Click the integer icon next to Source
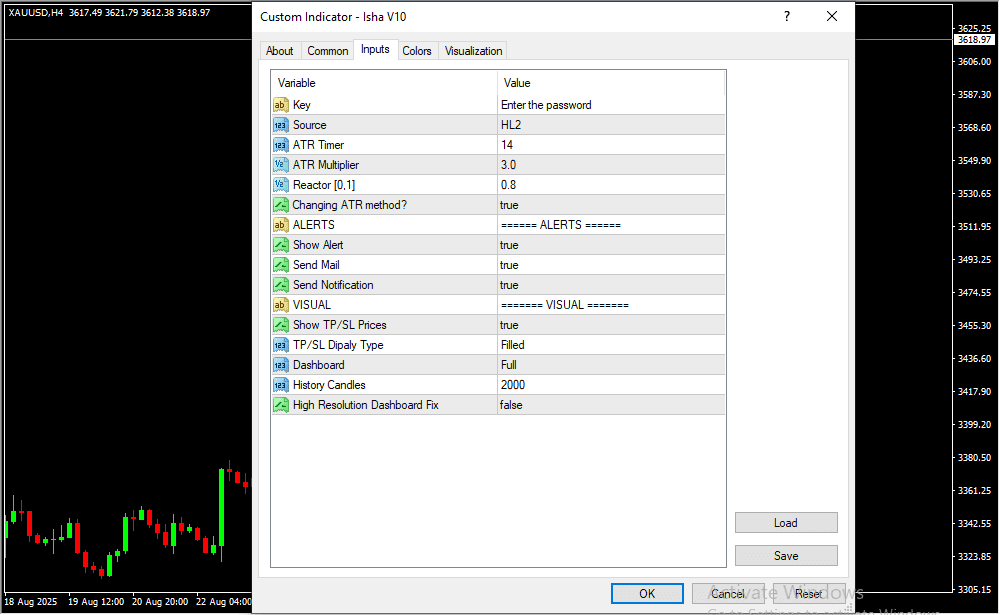Image resolution: width=1000 pixels, height=615 pixels. (x=280, y=125)
